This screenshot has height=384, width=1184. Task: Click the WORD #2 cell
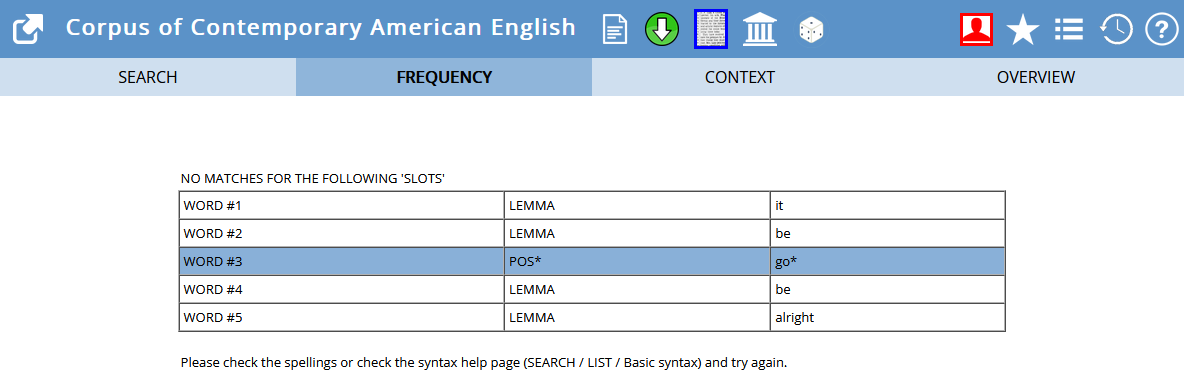tap(341, 233)
